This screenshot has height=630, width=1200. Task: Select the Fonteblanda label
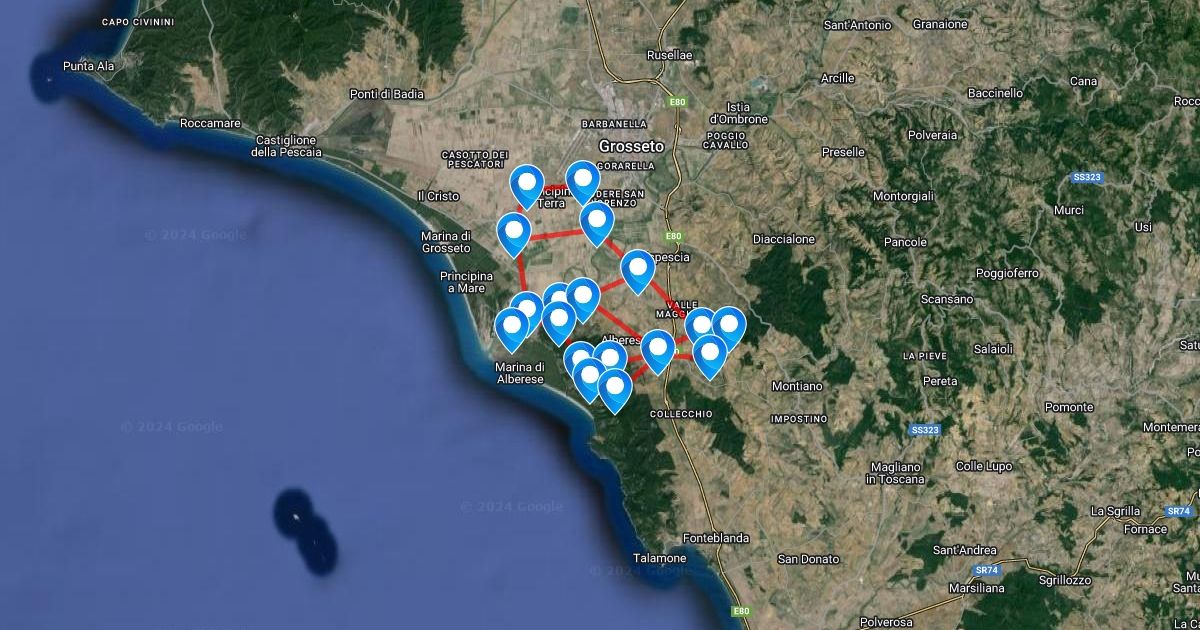pos(715,538)
